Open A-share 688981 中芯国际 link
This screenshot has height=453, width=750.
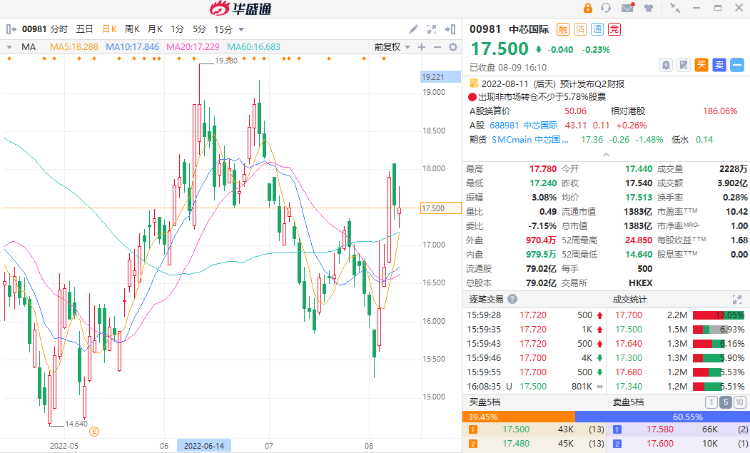click(x=523, y=125)
